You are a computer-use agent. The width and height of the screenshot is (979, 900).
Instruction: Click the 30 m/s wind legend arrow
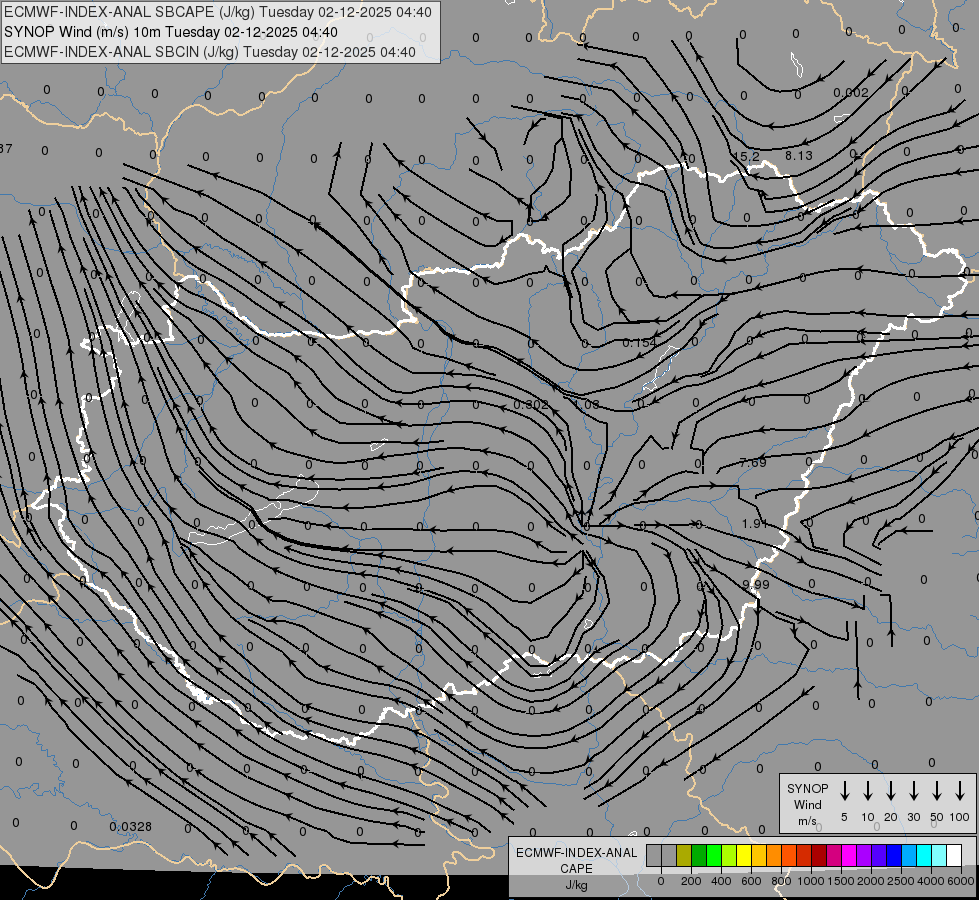pyautogui.click(x=913, y=791)
